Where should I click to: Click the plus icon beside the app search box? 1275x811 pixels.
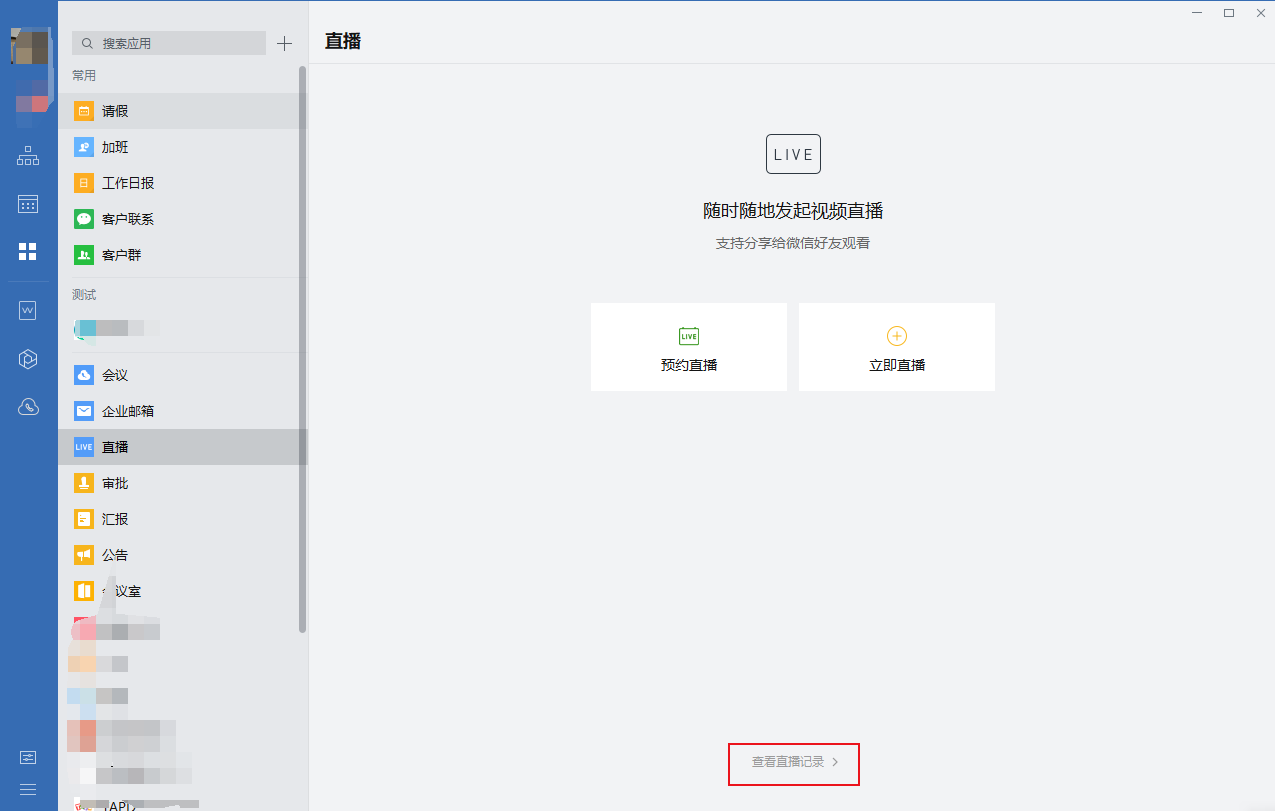click(x=285, y=43)
